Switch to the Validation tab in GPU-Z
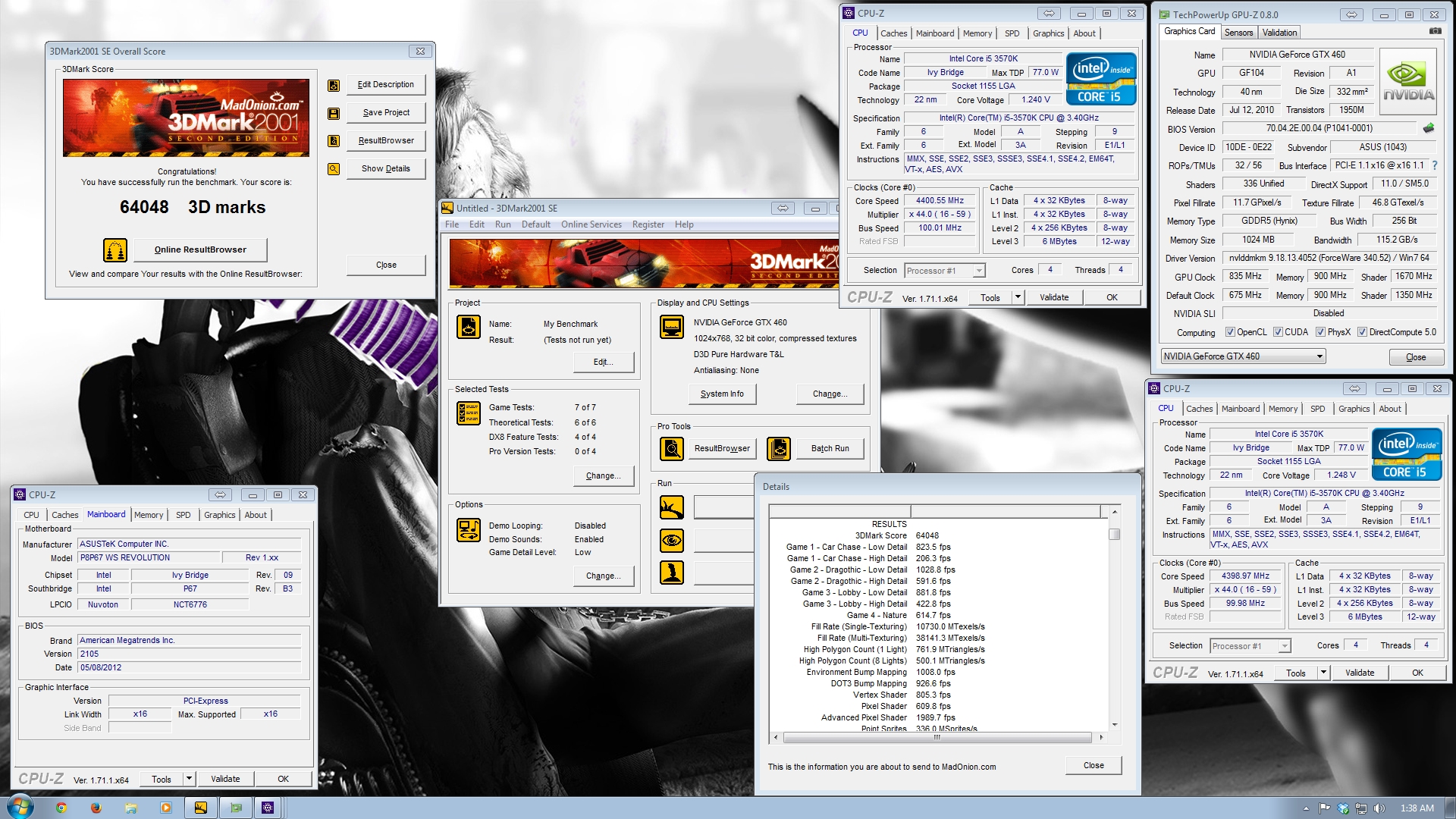 (1279, 33)
